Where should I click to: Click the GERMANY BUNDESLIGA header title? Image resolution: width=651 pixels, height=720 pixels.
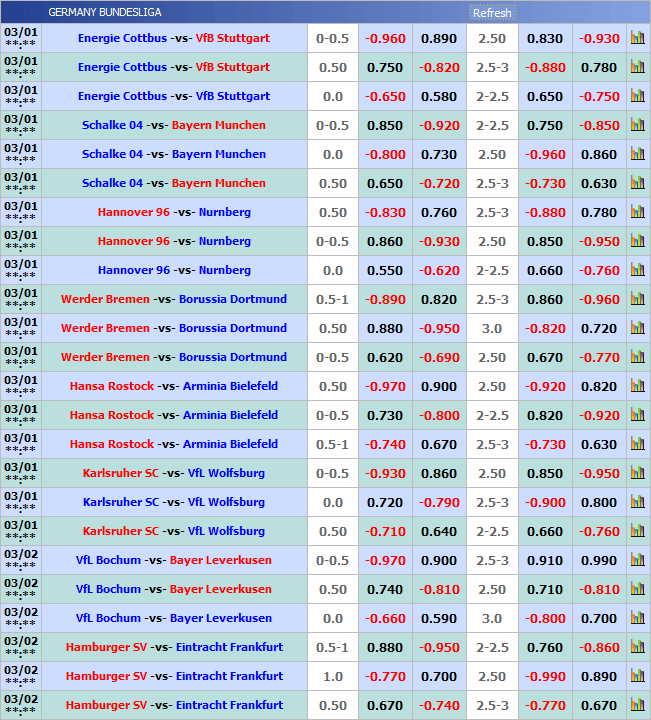coord(105,12)
